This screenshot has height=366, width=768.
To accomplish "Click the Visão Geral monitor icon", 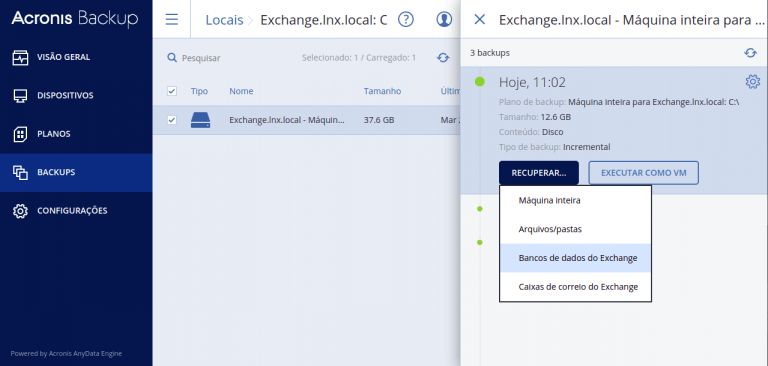I will coord(20,57).
